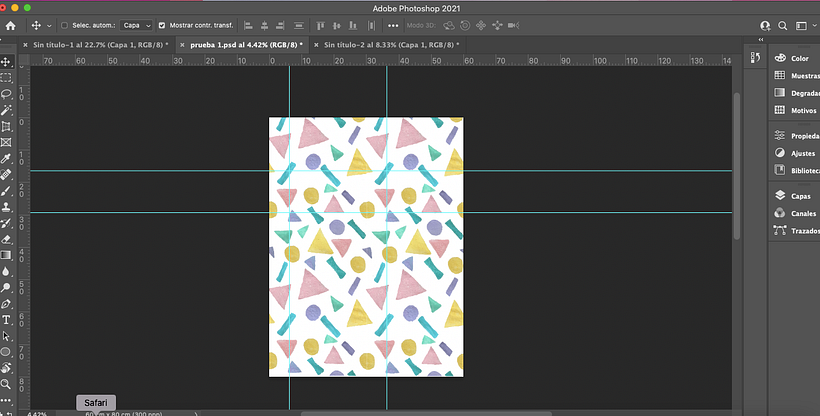Open the Motivos patterns panel
Viewport: 820px width, 416px height.
click(796, 110)
